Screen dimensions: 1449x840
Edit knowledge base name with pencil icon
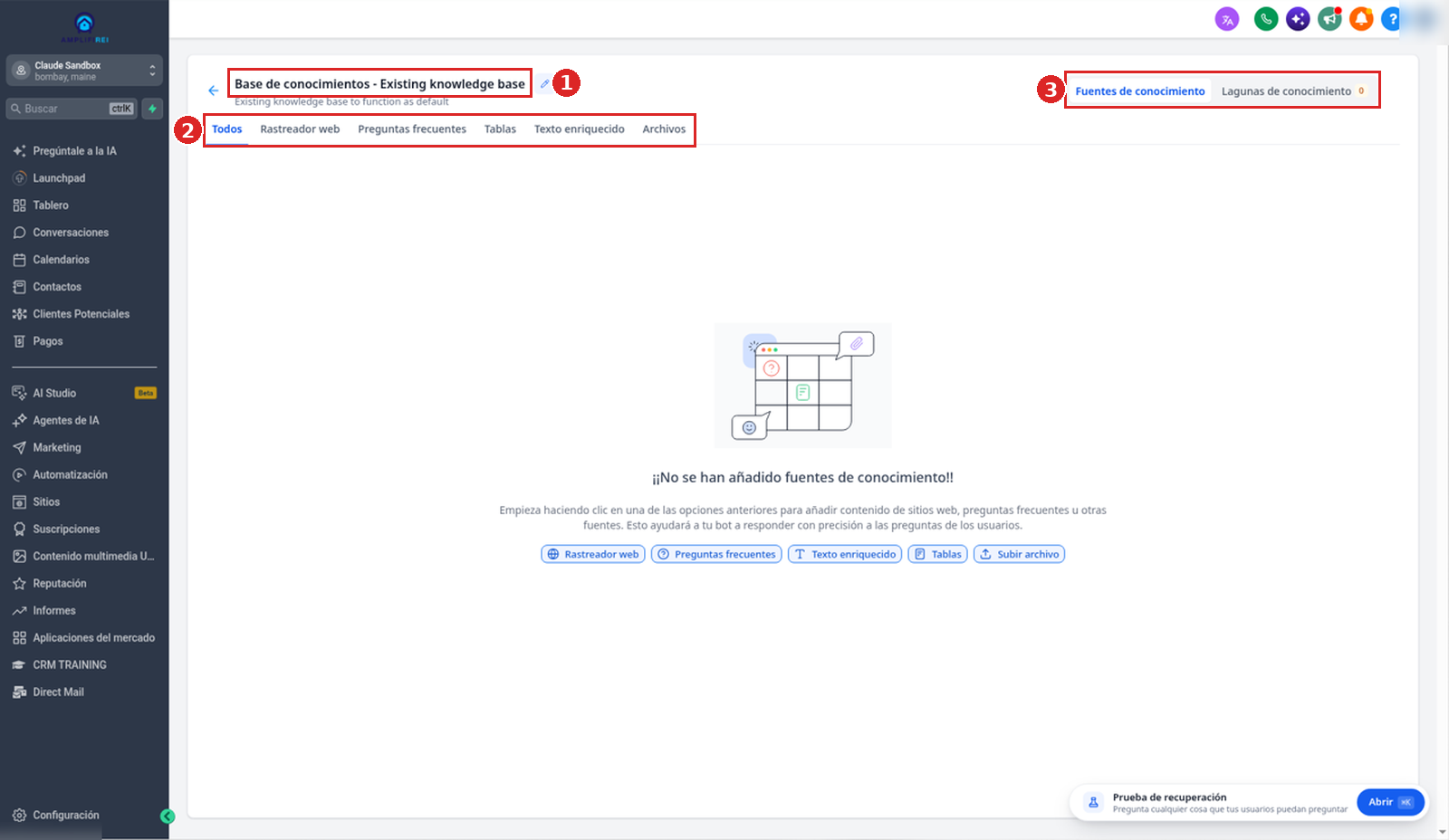pyautogui.click(x=544, y=84)
